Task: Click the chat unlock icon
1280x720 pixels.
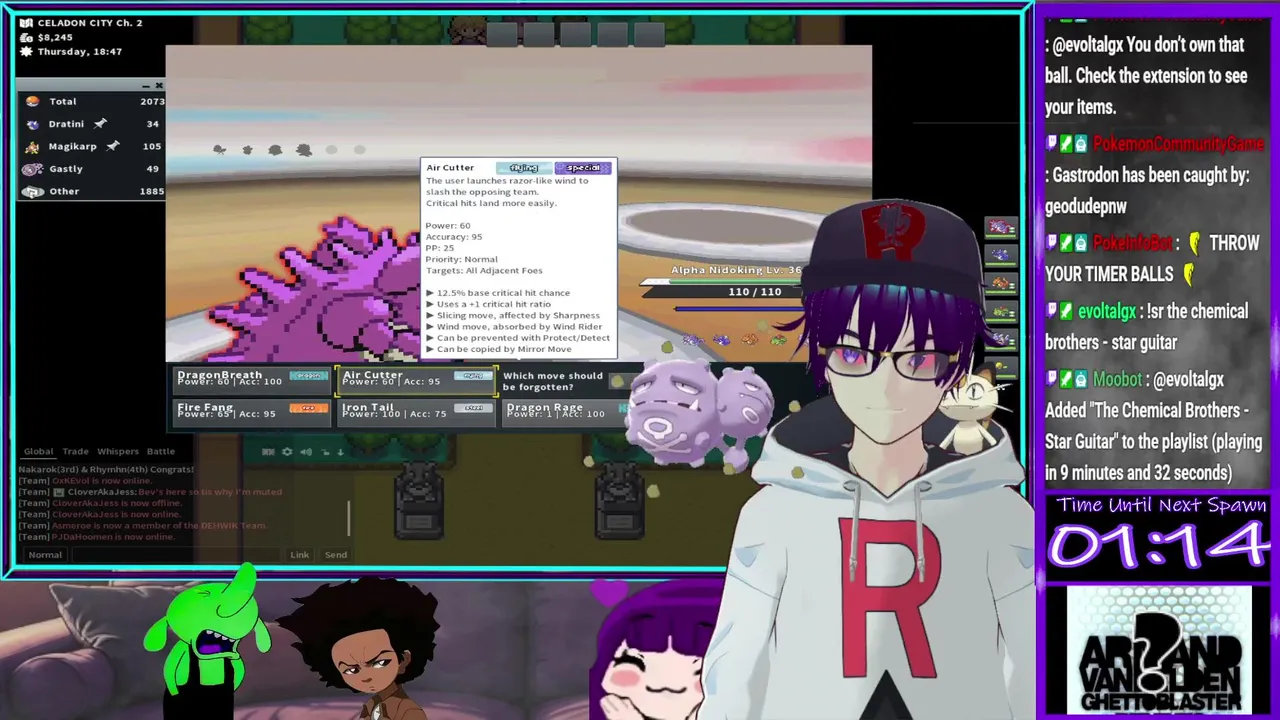Action: coord(323,452)
